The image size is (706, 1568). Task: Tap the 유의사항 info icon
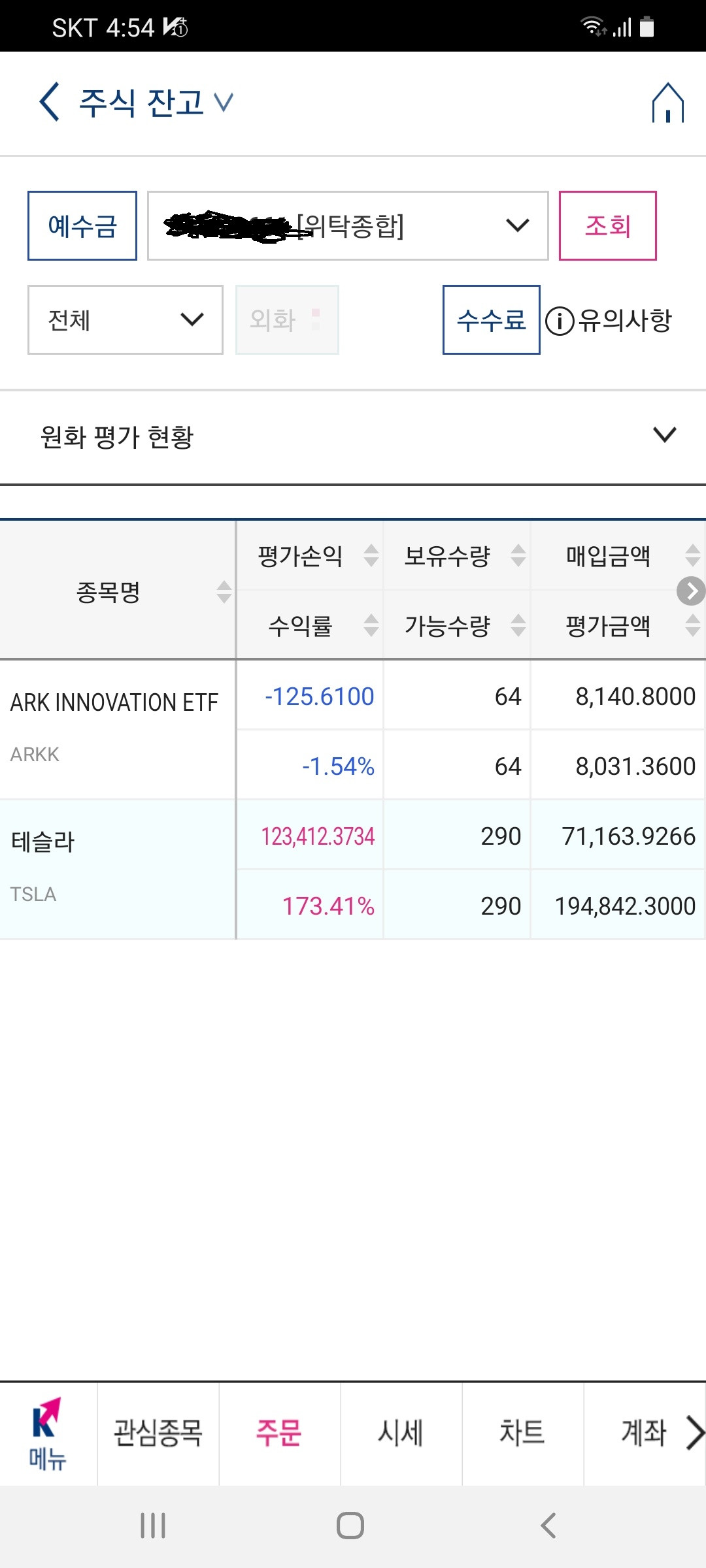[560, 321]
